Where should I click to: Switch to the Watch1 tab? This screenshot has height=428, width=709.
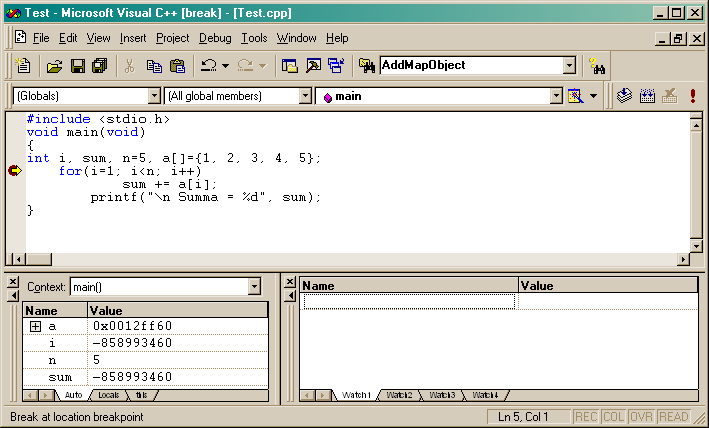(356, 395)
